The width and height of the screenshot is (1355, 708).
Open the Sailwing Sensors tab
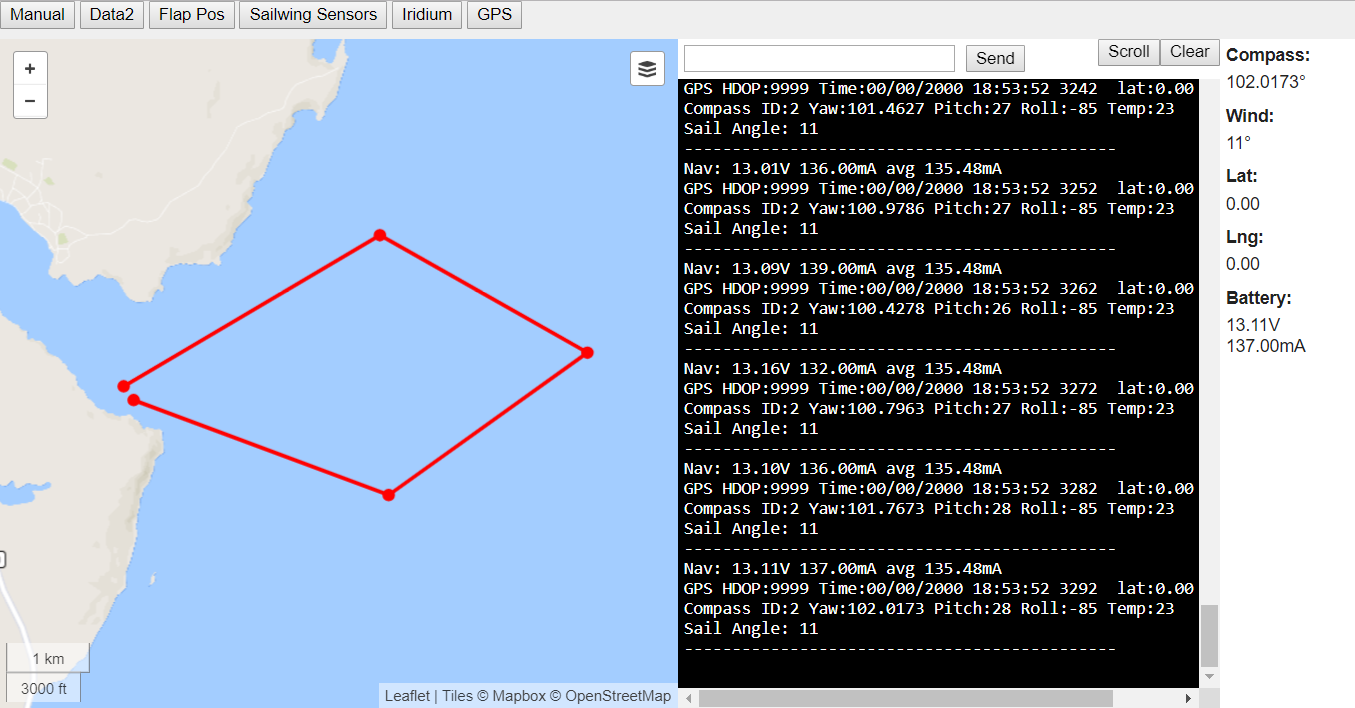coord(313,15)
